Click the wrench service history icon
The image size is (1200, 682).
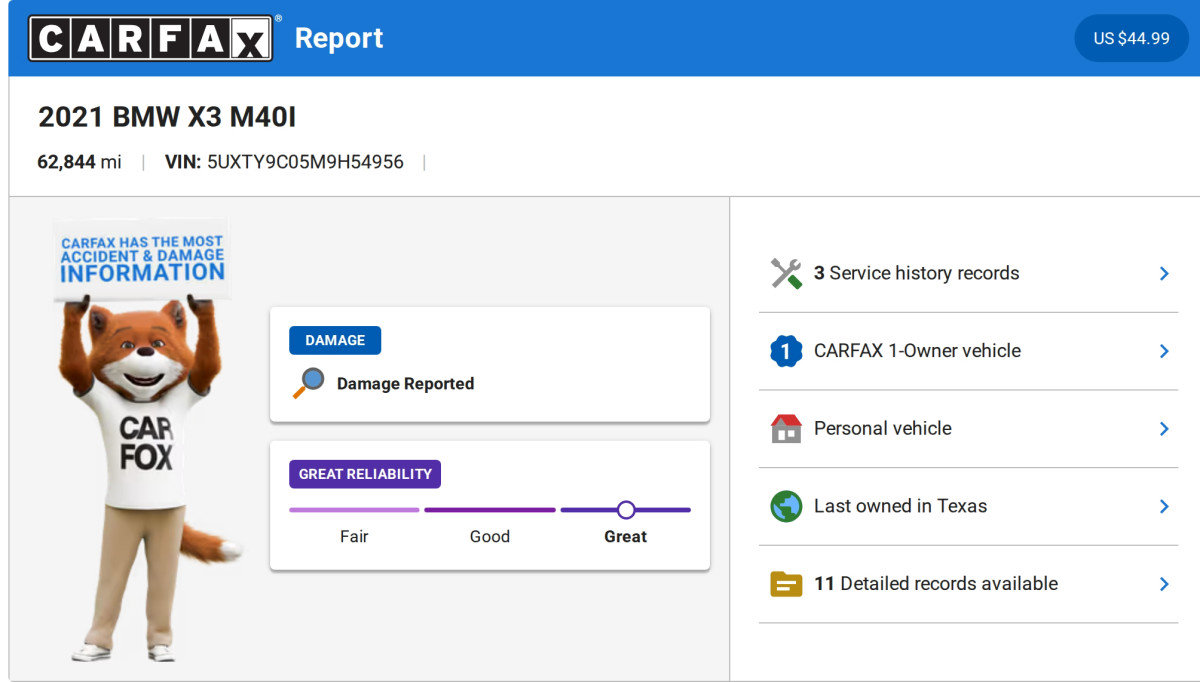pos(786,273)
